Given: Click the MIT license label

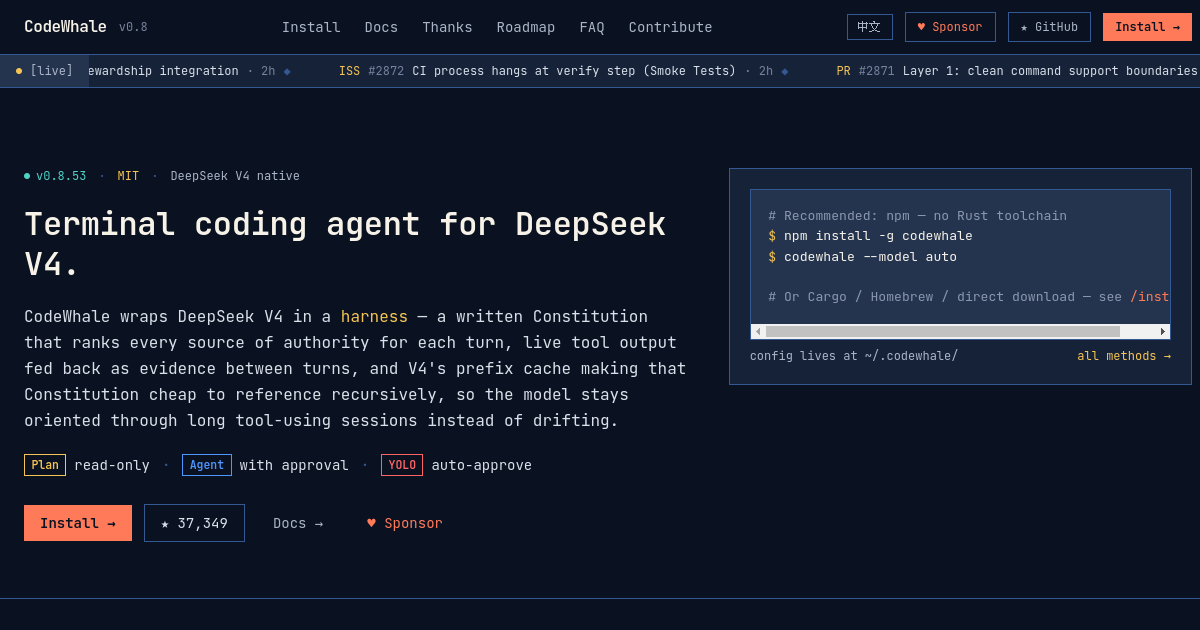Looking at the screenshot, I should (128, 176).
